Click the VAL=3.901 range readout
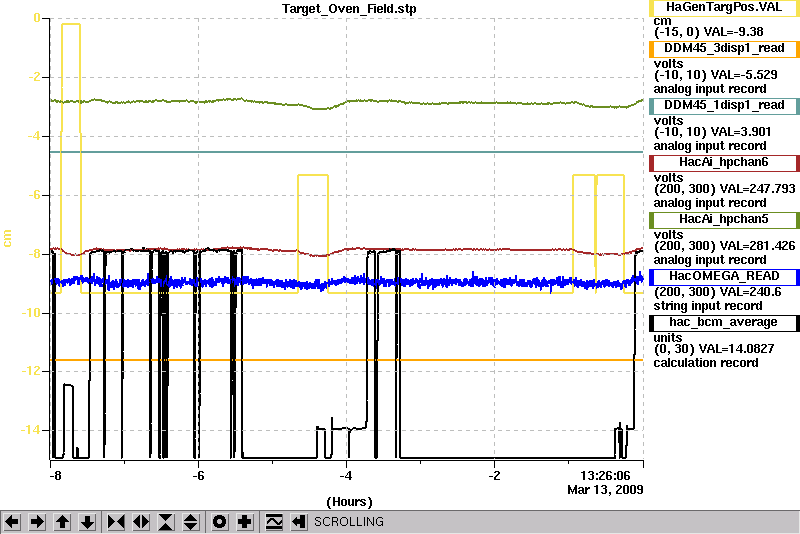The image size is (800, 534). click(712, 132)
